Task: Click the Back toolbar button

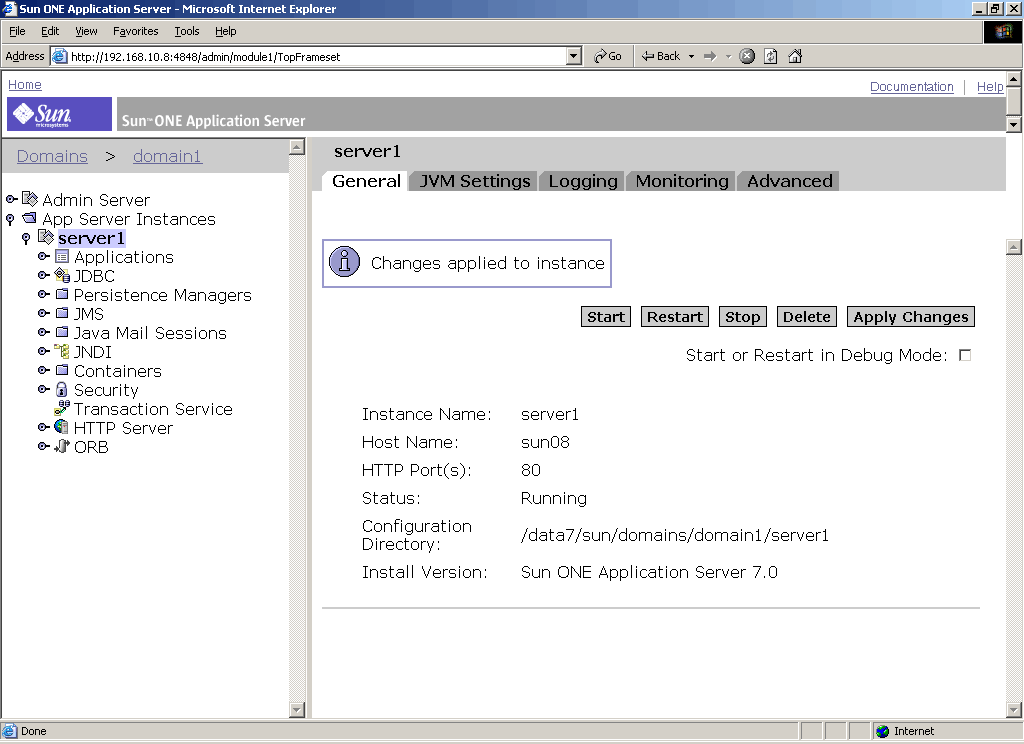Action: click(x=661, y=56)
